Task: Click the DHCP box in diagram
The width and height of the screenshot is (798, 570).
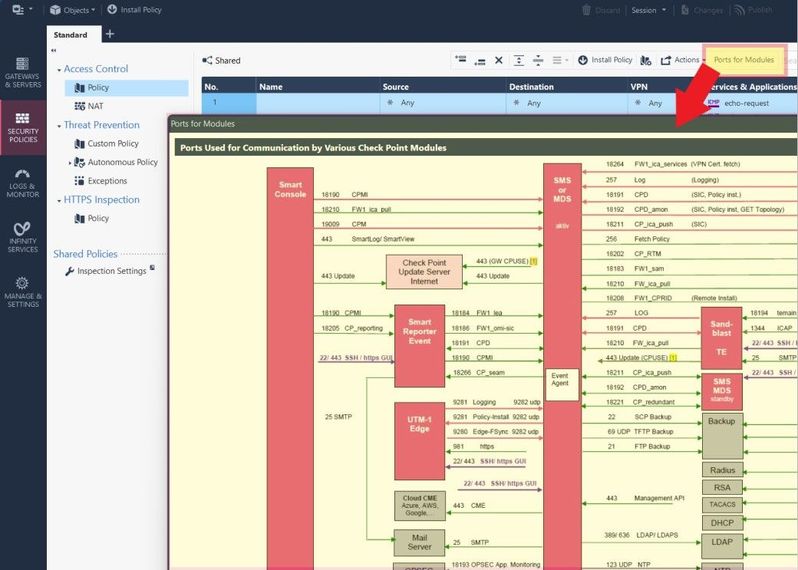Action: pyautogui.click(x=722, y=523)
